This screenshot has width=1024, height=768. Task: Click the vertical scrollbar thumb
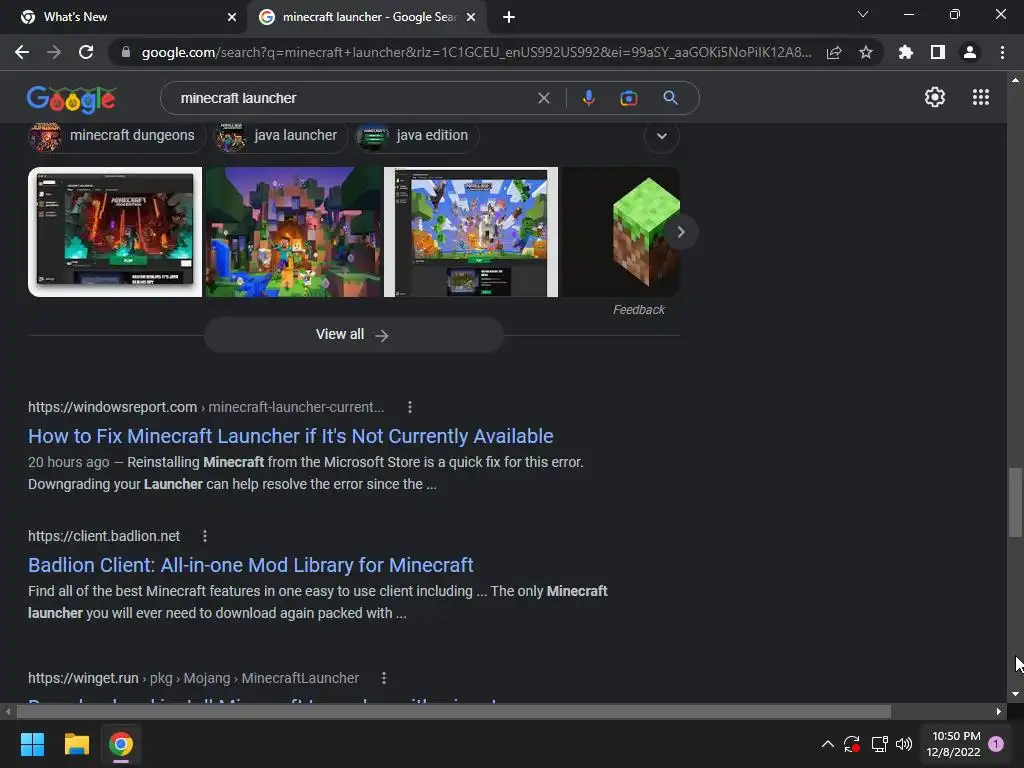(x=1015, y=502)
